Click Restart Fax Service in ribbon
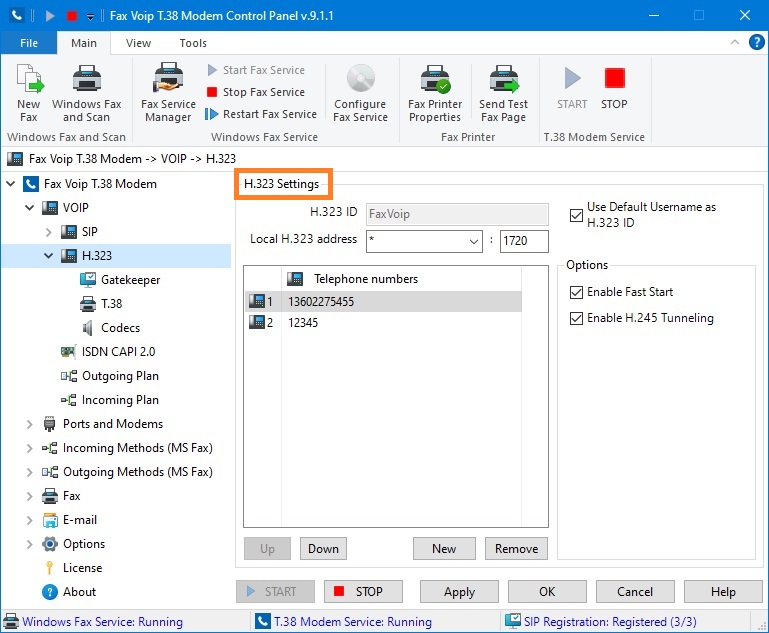 coord(261,114)
